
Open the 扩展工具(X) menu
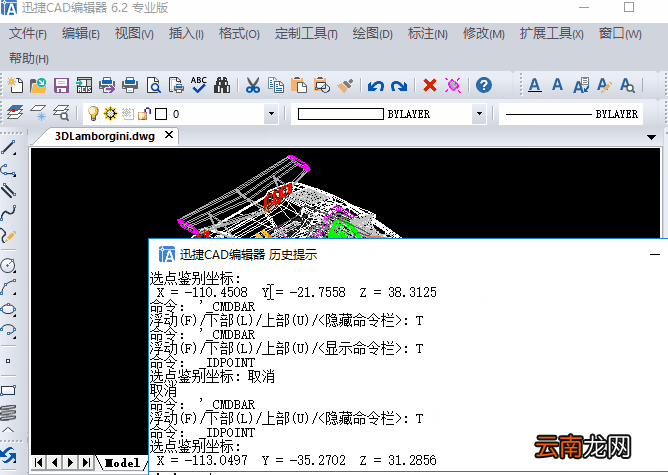point(551,33)
